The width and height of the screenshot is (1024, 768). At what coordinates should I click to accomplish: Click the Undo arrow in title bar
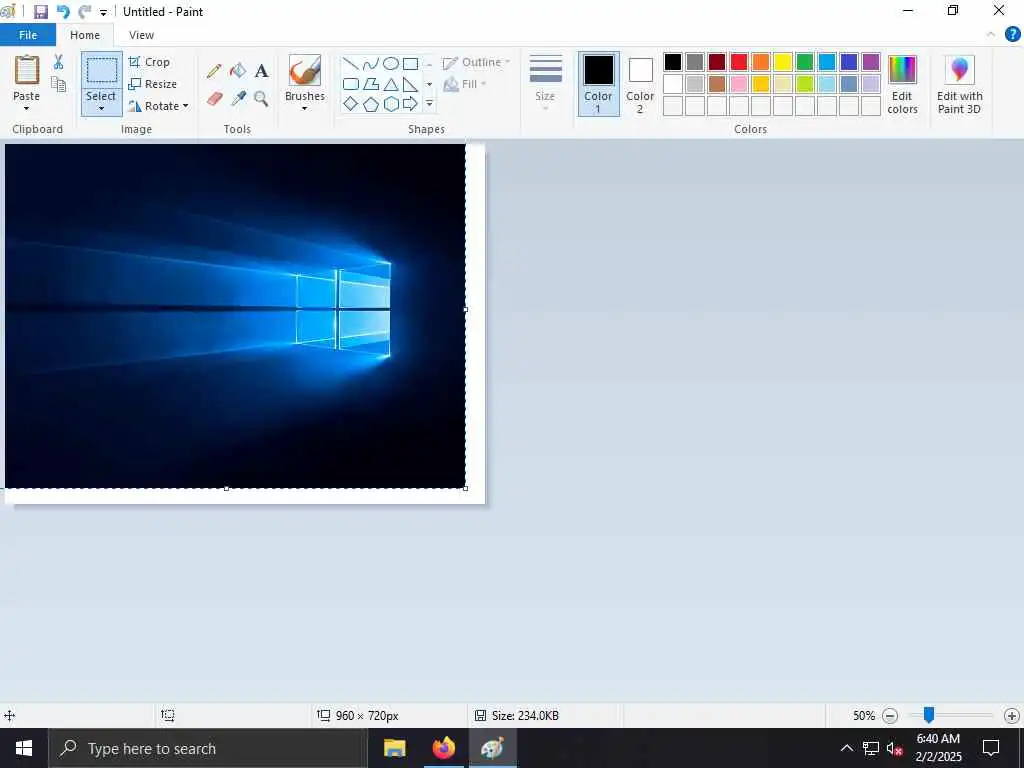point(63,12)
